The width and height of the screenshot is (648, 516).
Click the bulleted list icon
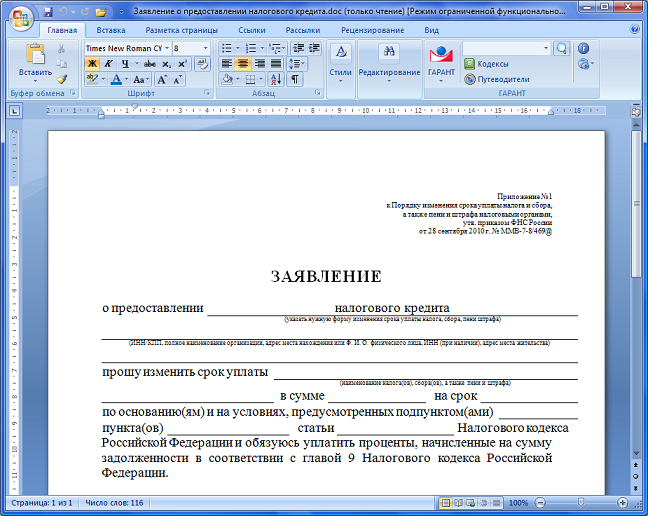(x=226, y=47)
